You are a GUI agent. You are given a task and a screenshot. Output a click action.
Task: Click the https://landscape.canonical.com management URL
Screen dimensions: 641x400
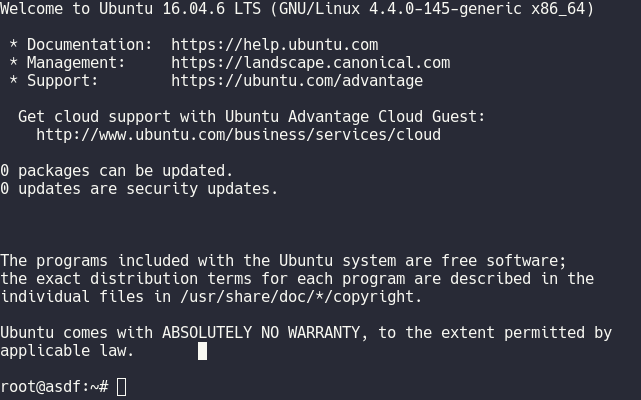(x=310, y=63)
